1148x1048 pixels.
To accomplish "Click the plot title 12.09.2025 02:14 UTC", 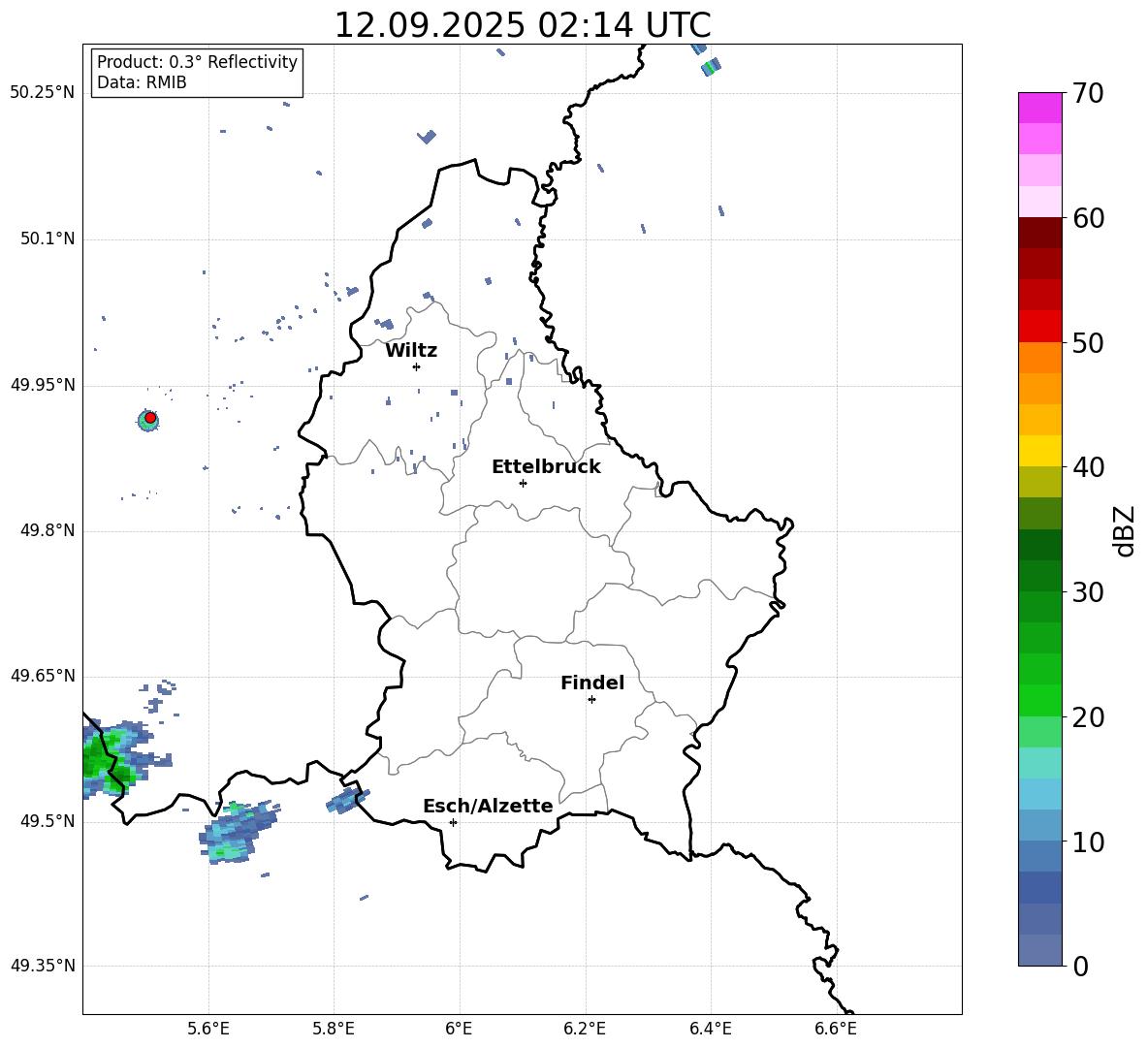I will [x=523, y=25].
